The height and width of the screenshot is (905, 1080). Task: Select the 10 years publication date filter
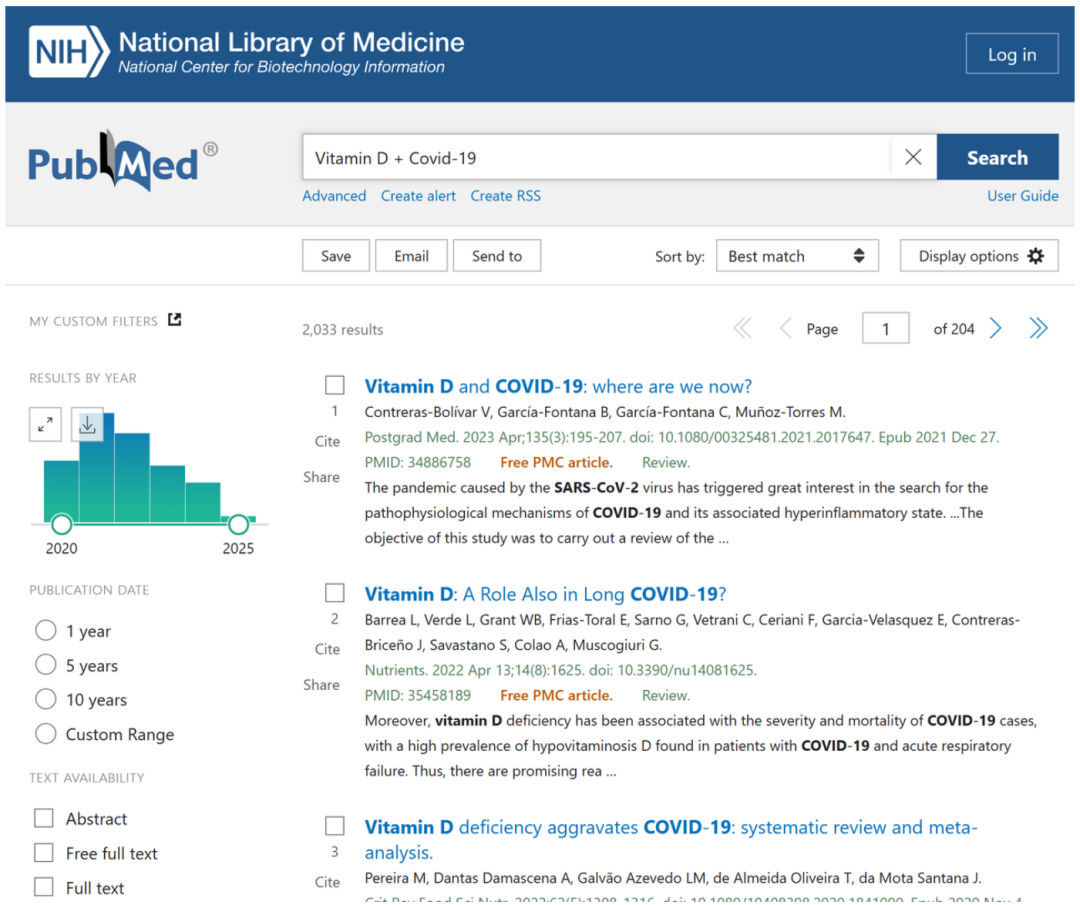[x=46, y=699]
